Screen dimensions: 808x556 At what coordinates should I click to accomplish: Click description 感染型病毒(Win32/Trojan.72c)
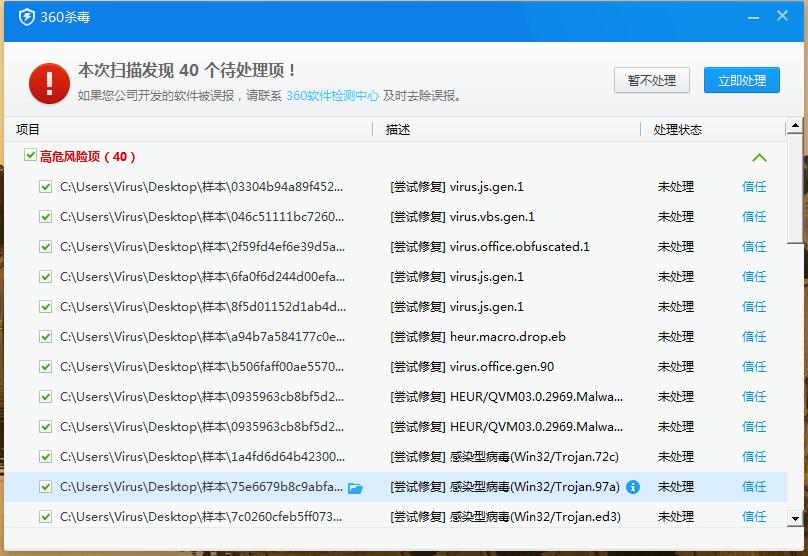tap(534, 457)
